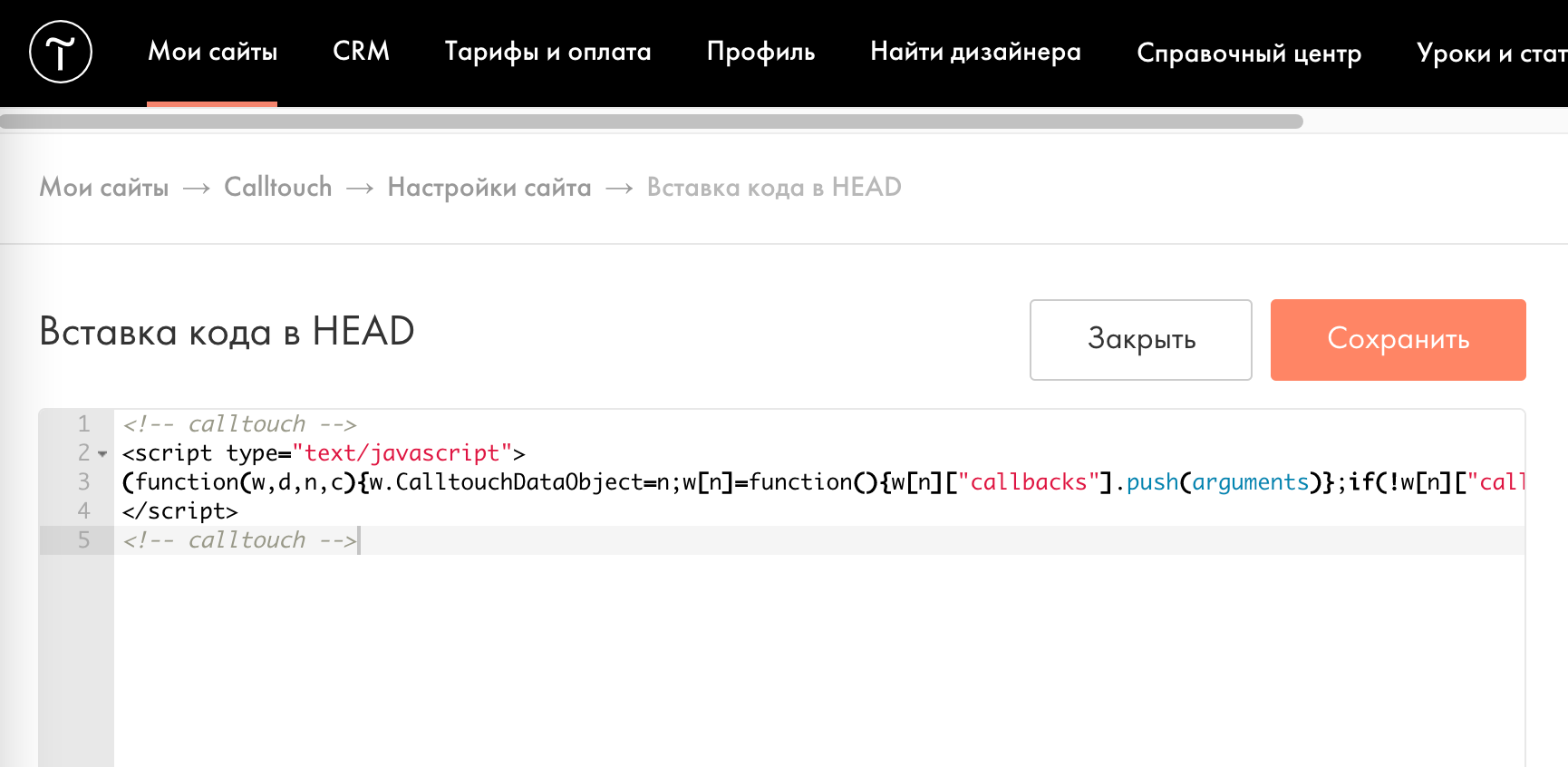The height and width of the screenshot is (767, 1568).
Task: Click the horizontal scrollbar under the navigation
Action: [651, 121]
